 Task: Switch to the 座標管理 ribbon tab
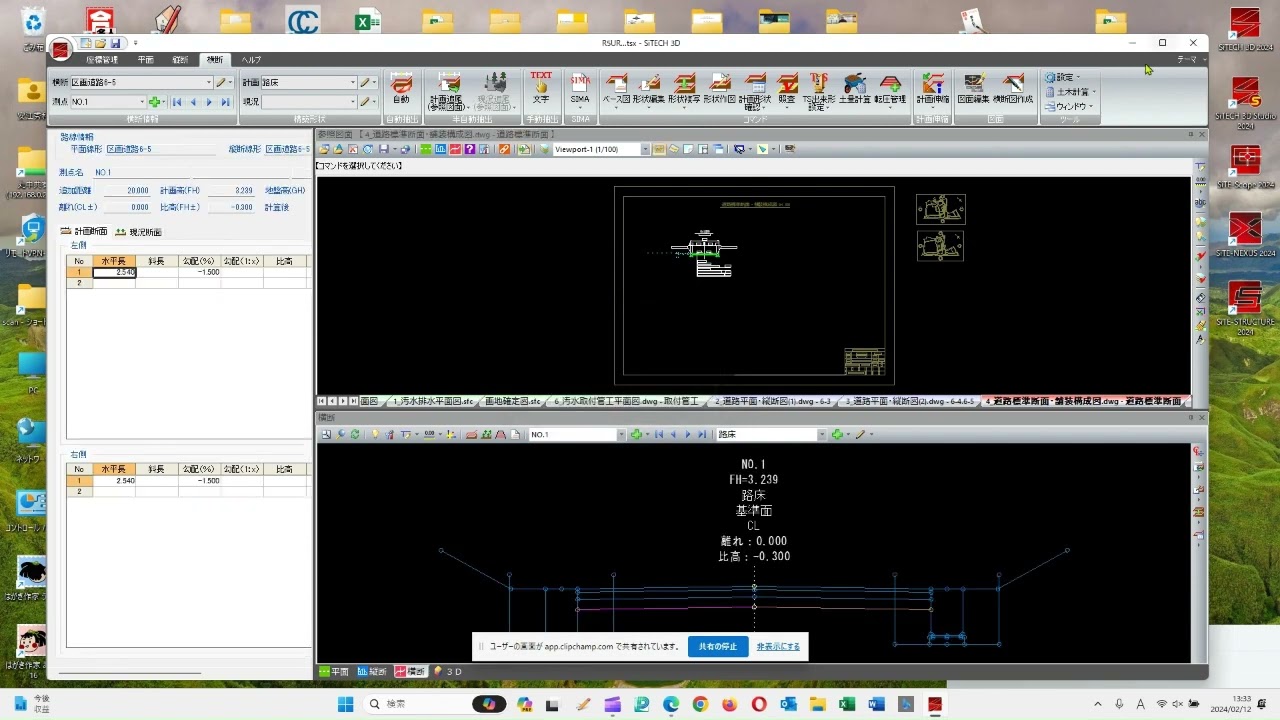coord(102,60)
